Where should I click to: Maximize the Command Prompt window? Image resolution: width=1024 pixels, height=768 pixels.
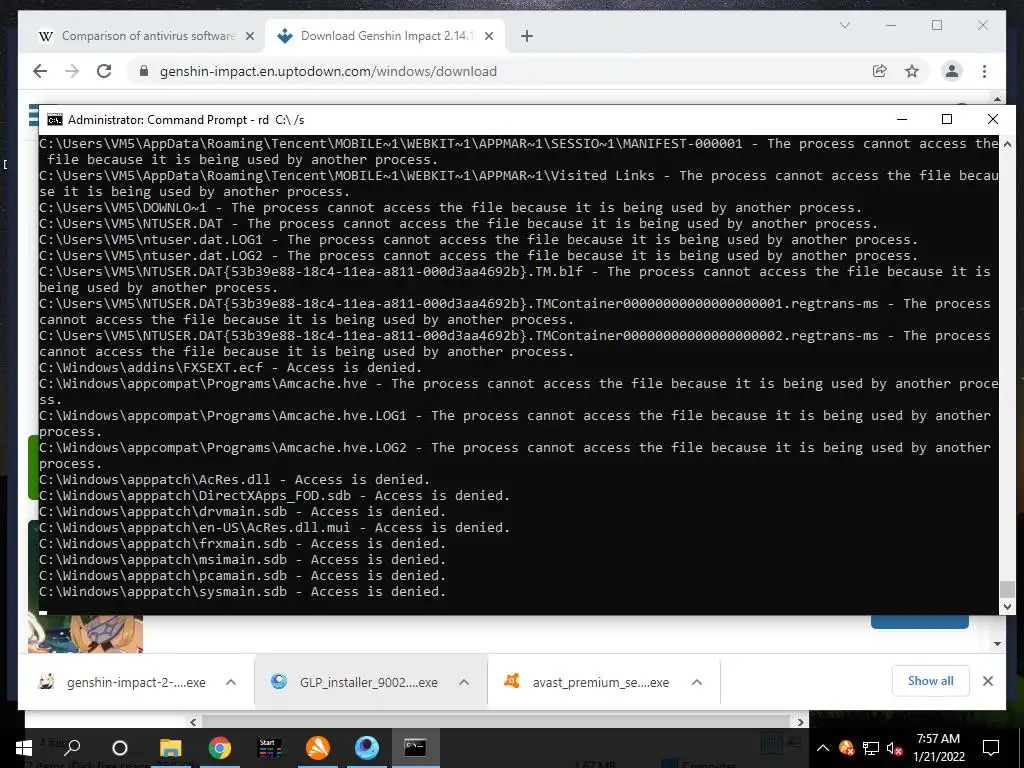tap(947, 119)
